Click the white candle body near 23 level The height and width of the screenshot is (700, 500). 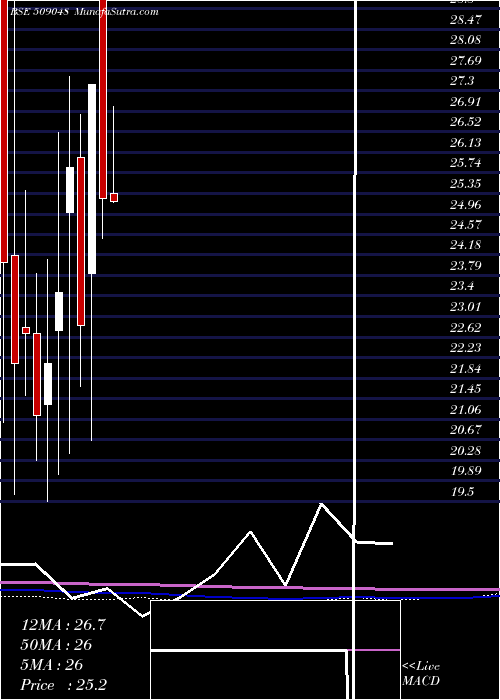pyautogui.click(x=59, y=312)
